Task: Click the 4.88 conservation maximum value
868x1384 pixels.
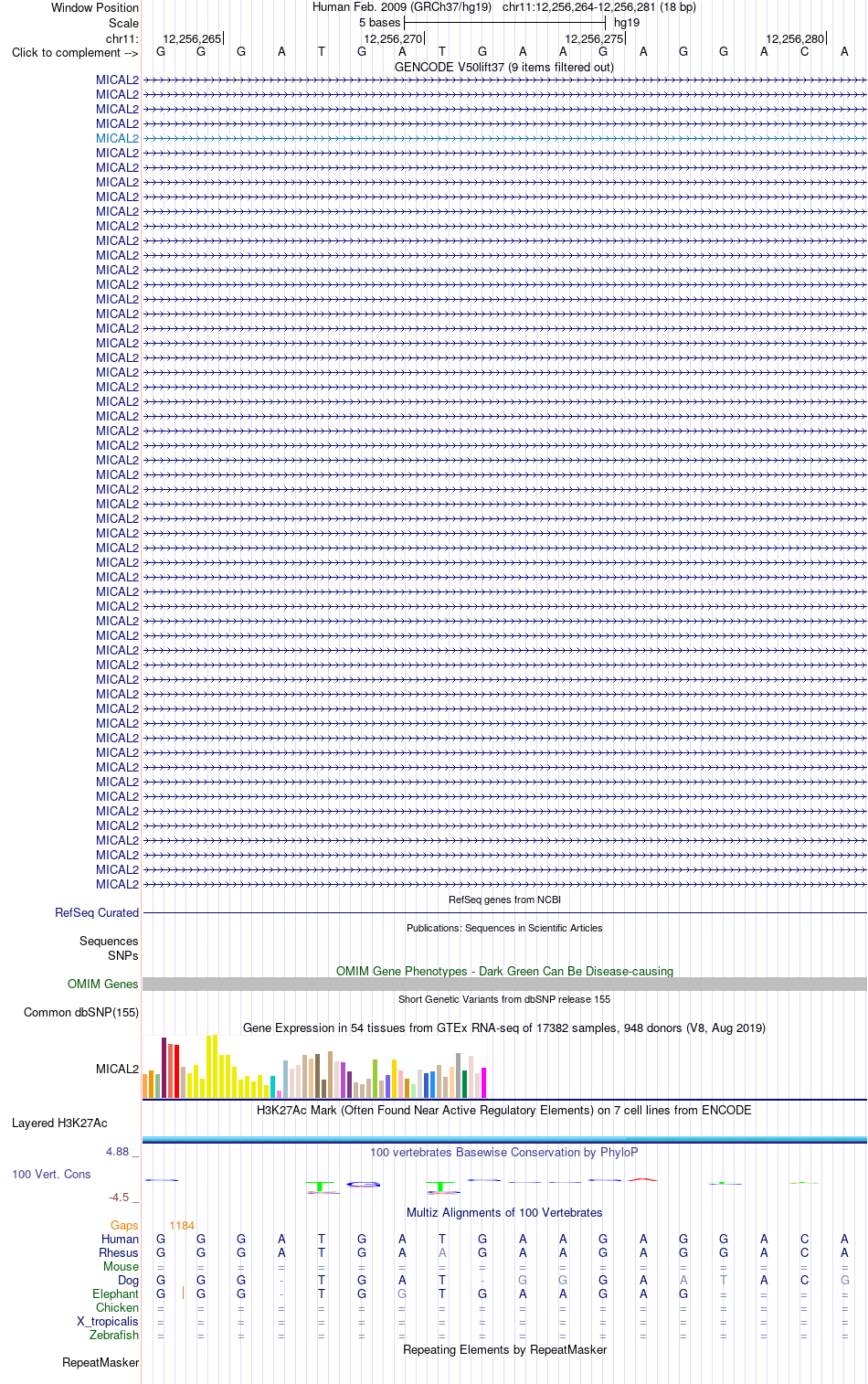Action: 117,1152
